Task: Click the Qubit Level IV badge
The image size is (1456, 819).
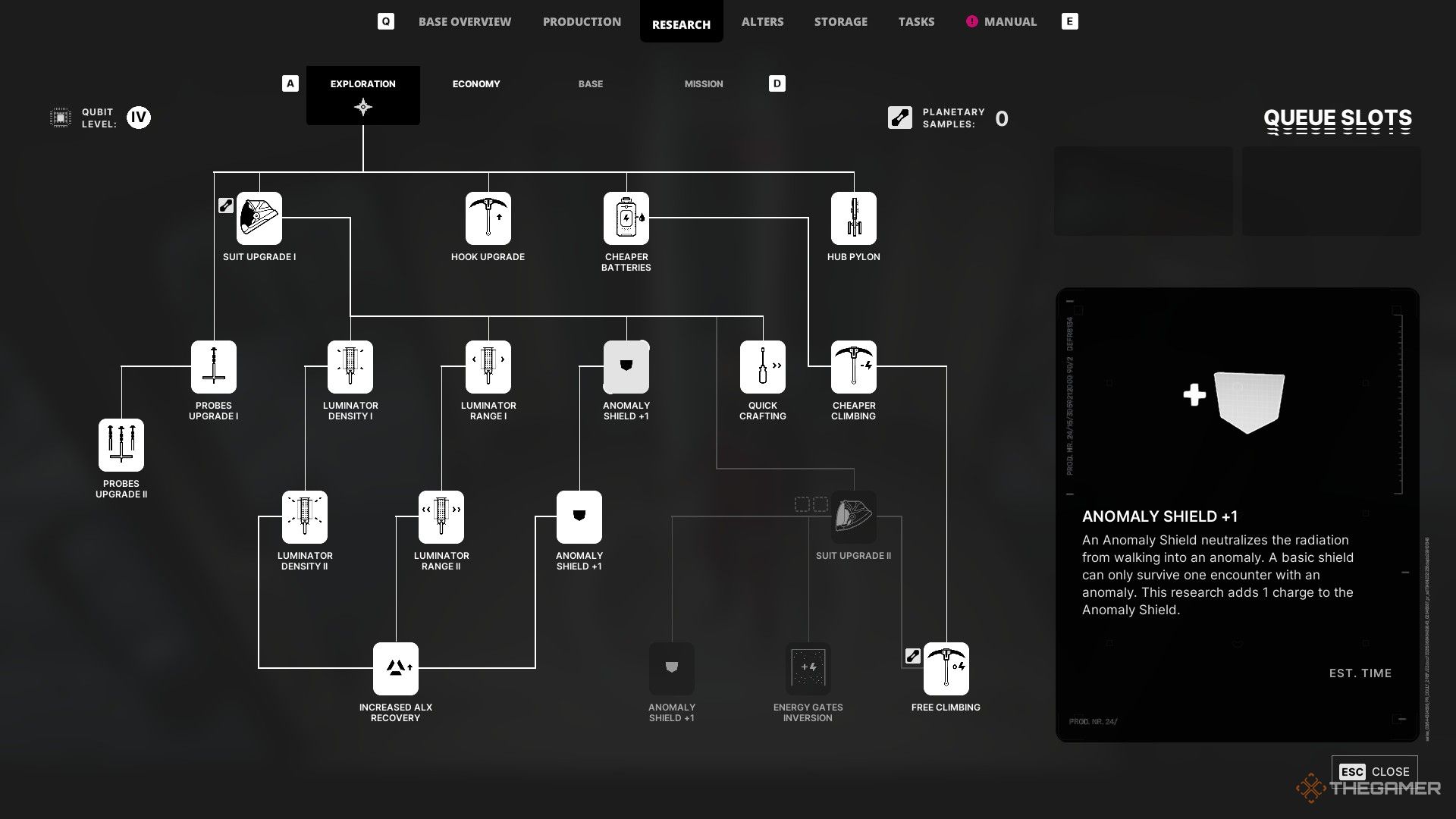Action: point(138,118)
